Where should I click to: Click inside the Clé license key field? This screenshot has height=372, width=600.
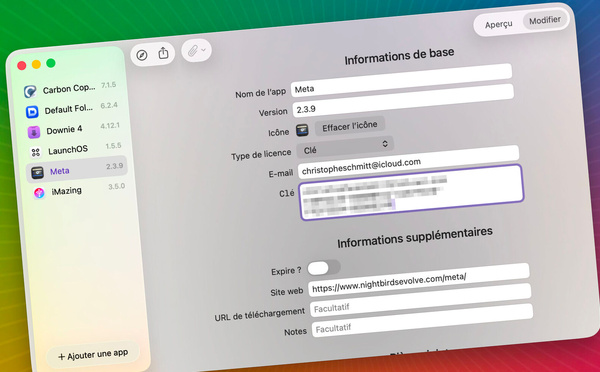(411, 192)
